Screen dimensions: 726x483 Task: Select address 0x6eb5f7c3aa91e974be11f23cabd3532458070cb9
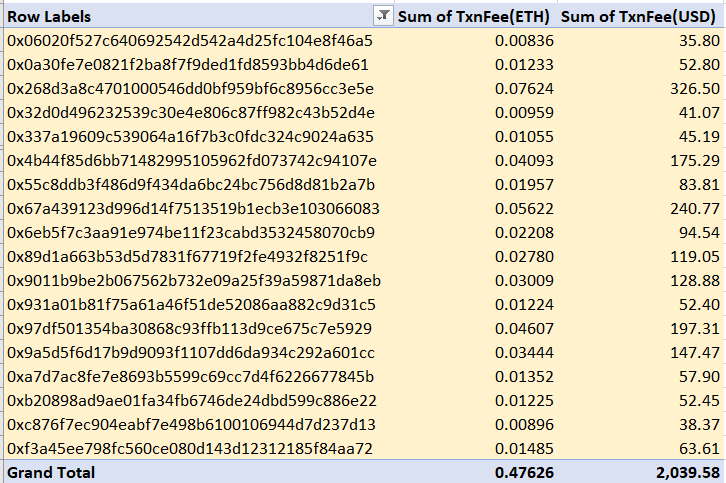coord(191,232)
